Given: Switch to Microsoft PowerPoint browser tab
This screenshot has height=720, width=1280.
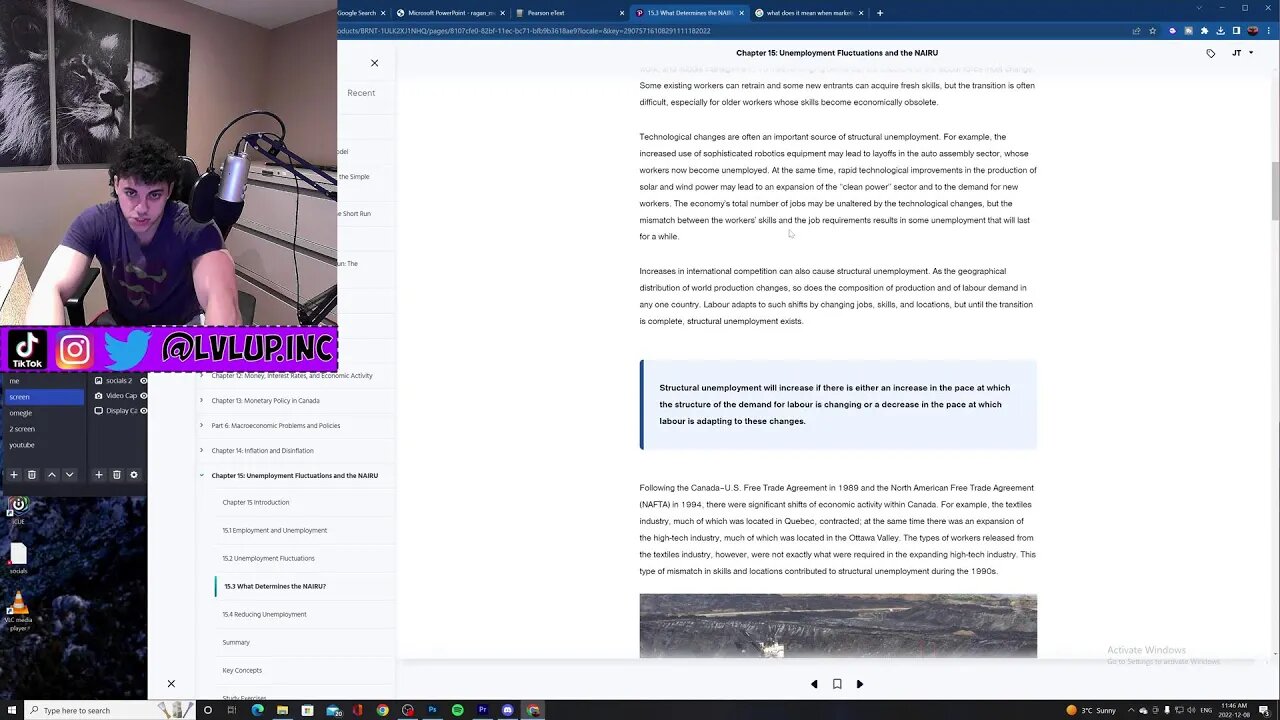Looking at the screenshot, I should point(451,13).
